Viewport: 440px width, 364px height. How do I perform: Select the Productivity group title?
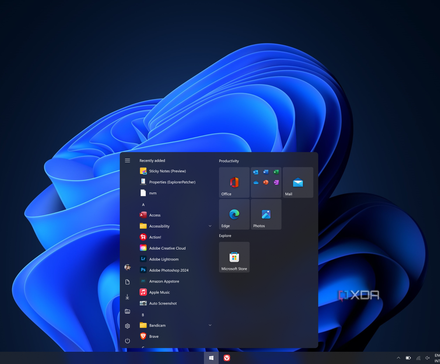pyautogui.click(x=229, y=161)
